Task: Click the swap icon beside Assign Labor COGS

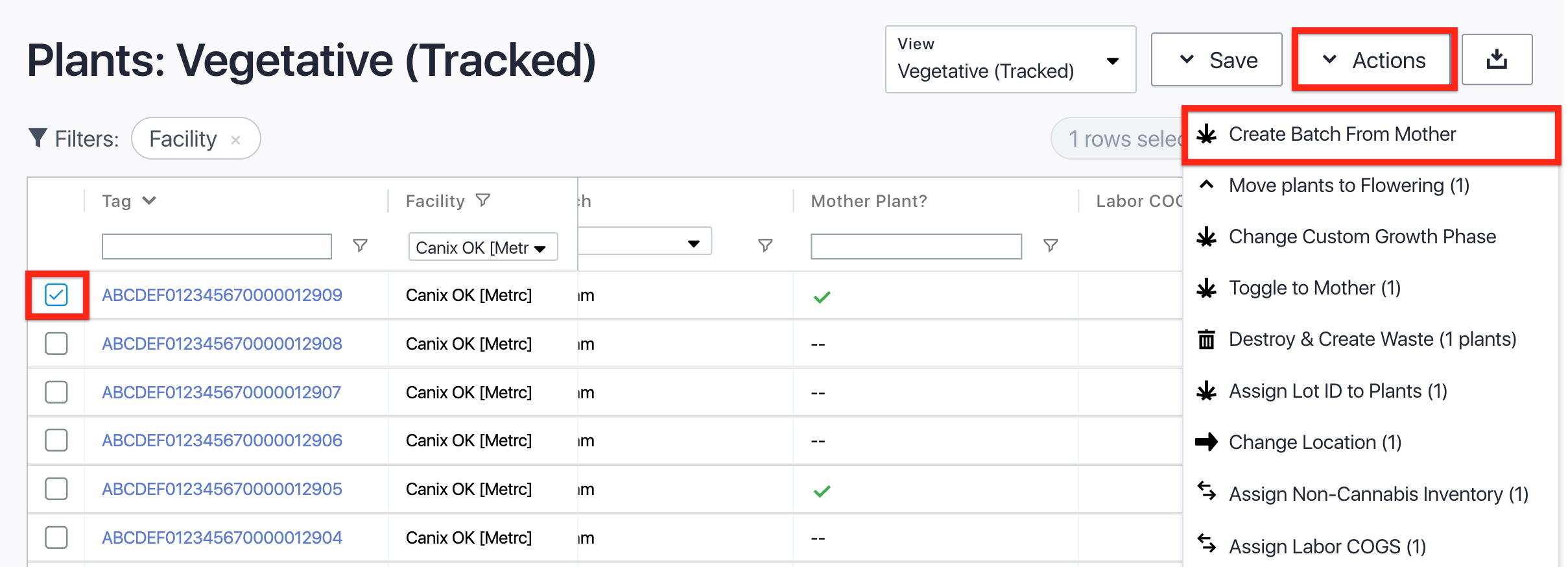Action: [x=1206, y=544]
